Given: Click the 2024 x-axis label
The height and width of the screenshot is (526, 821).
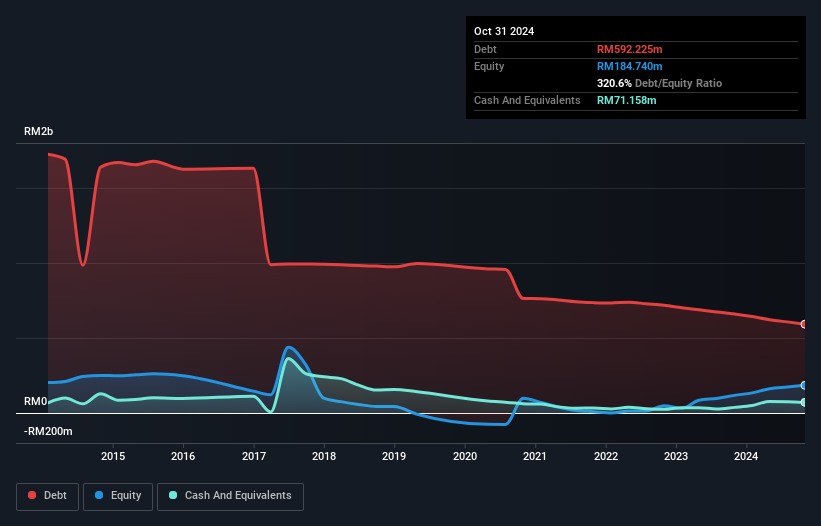Looking at the screenshot, I should (746, 456).
